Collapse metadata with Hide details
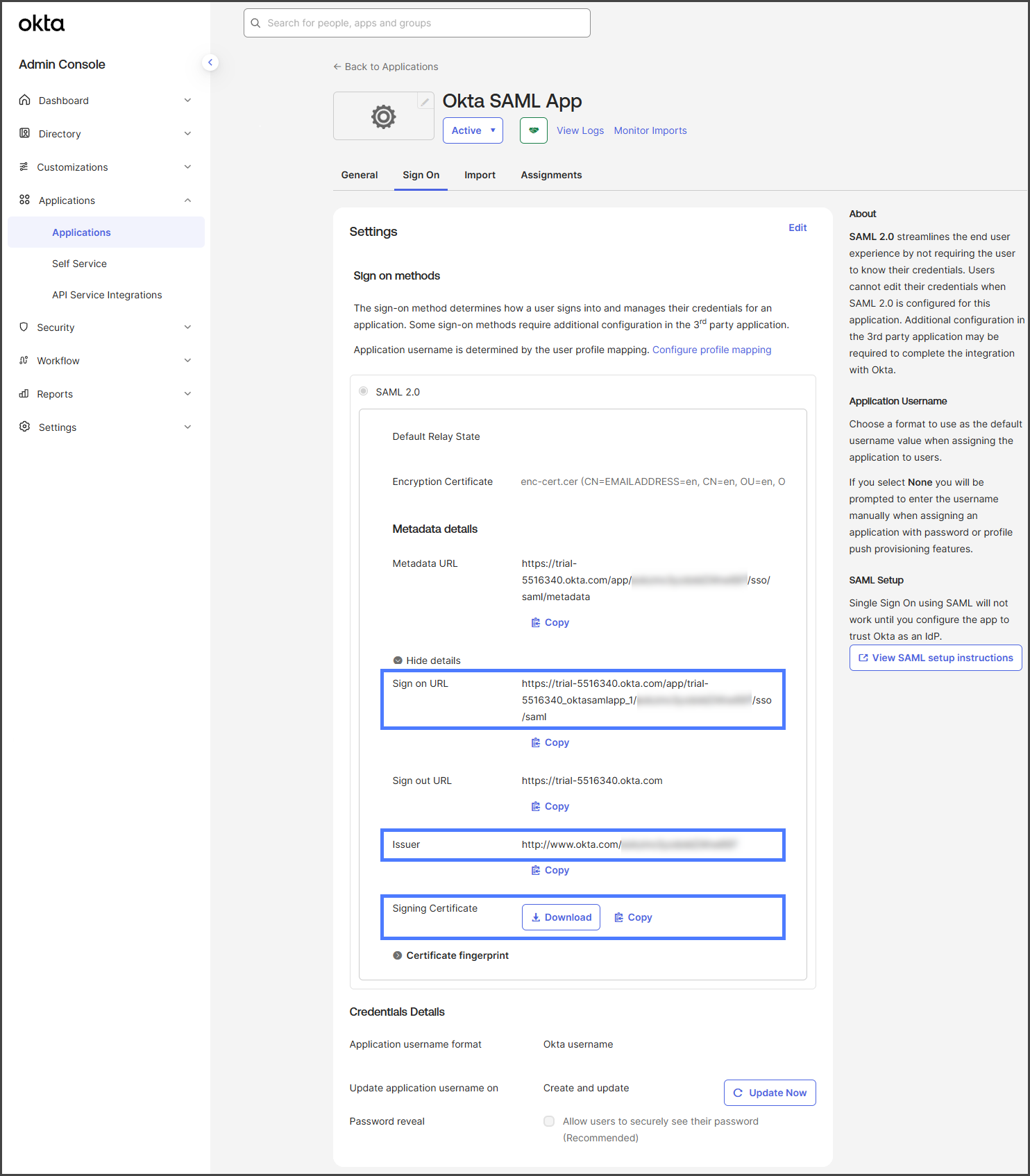Viewport: 1030px width, 1176px height. [x=426, y=661]
